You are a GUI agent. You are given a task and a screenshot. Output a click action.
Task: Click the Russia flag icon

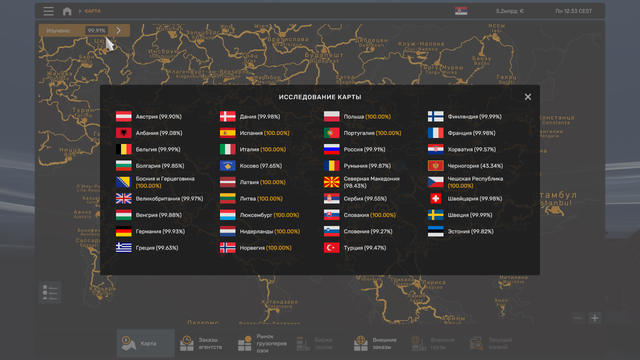click(332, 149)
